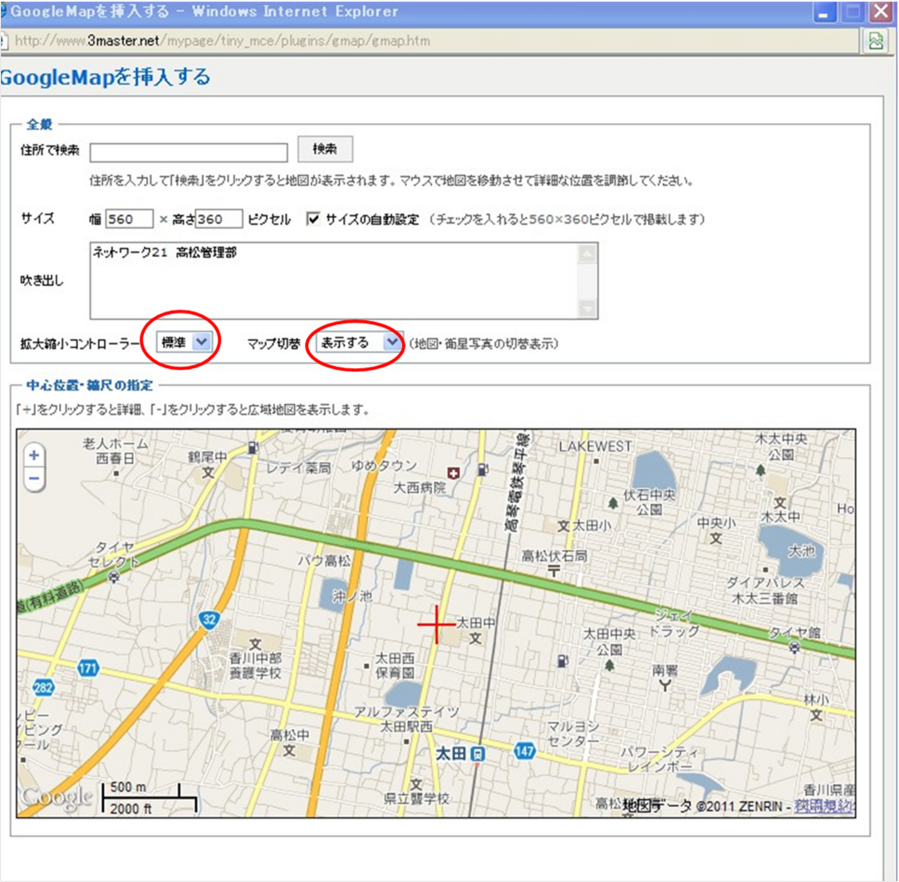Click the 南署 police station symbol

tap(665, 685)
